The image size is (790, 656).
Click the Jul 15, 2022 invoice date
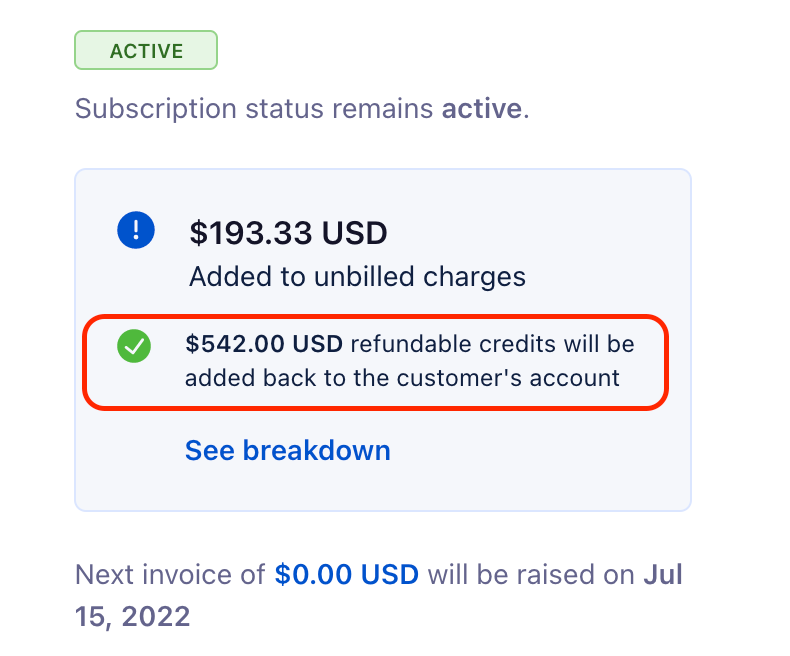click(379, 595)
